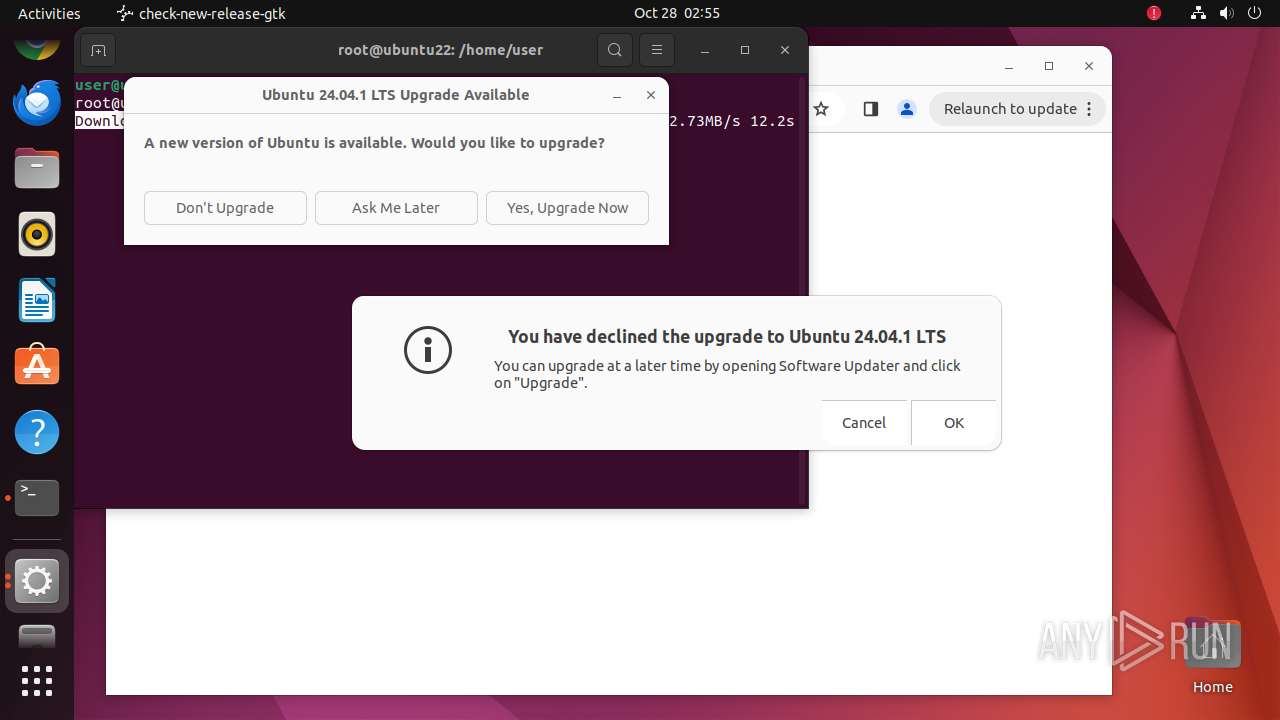Click Yes, Upgrade Now
1280x720 pixels.
point(567,208)
